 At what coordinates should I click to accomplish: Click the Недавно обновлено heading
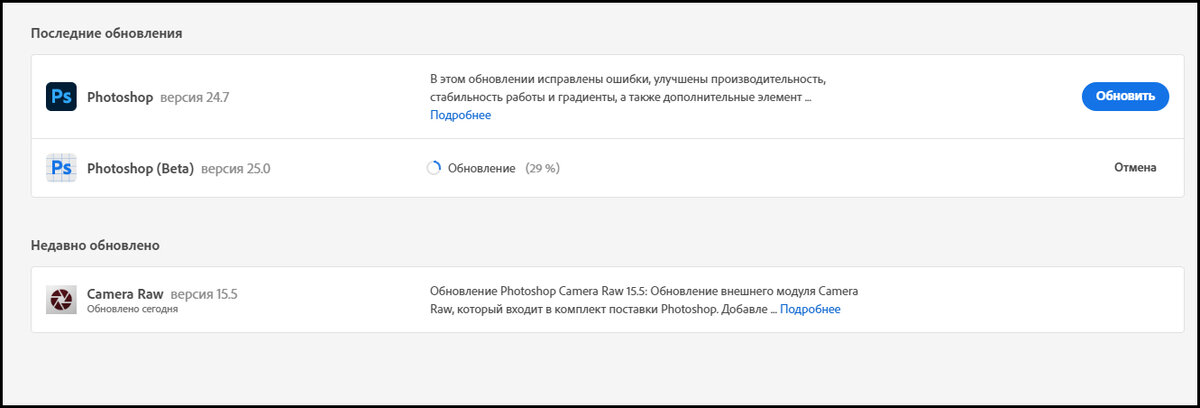point(95,245)
